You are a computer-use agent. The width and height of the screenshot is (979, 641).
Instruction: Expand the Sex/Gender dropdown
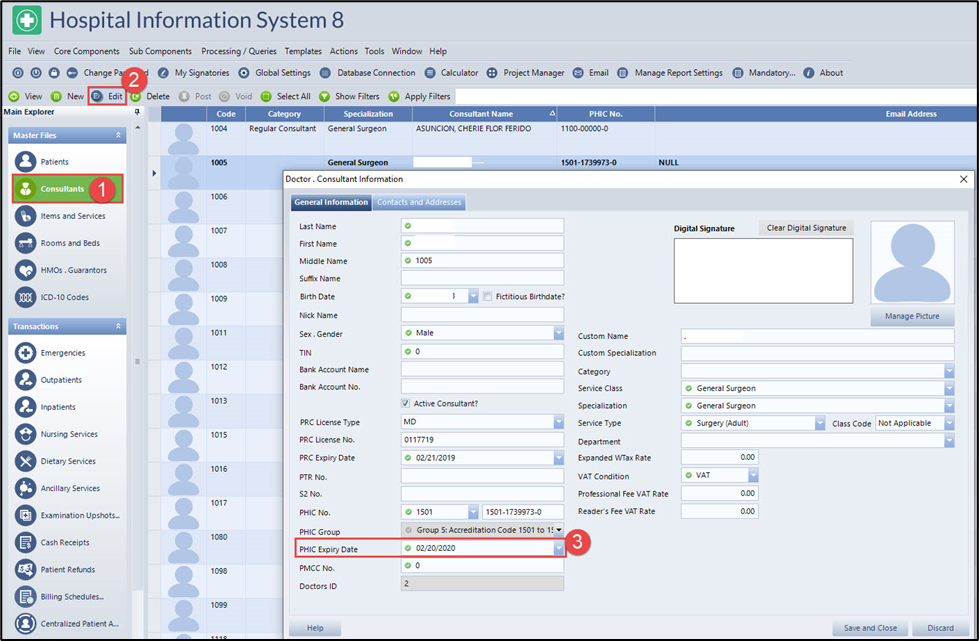tap(558, 333)
